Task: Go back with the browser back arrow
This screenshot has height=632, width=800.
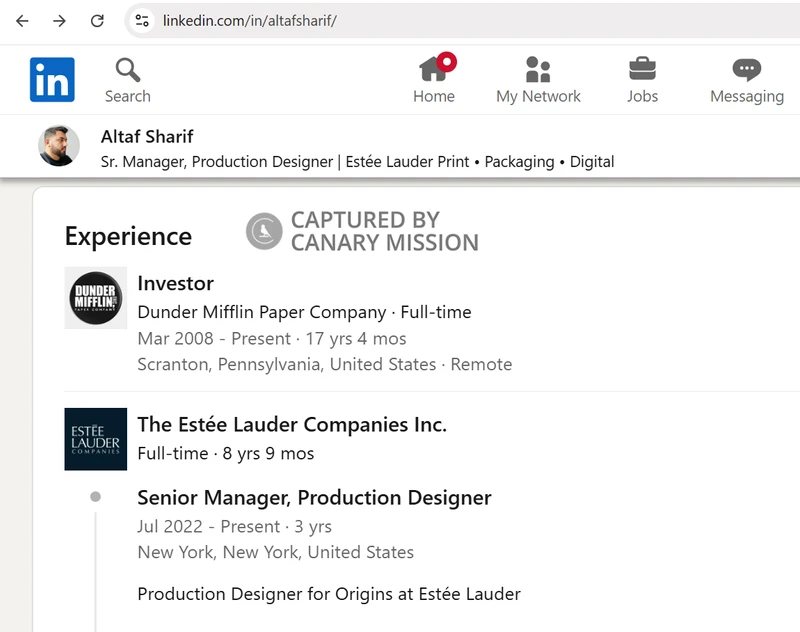Action: coord(22,21)
